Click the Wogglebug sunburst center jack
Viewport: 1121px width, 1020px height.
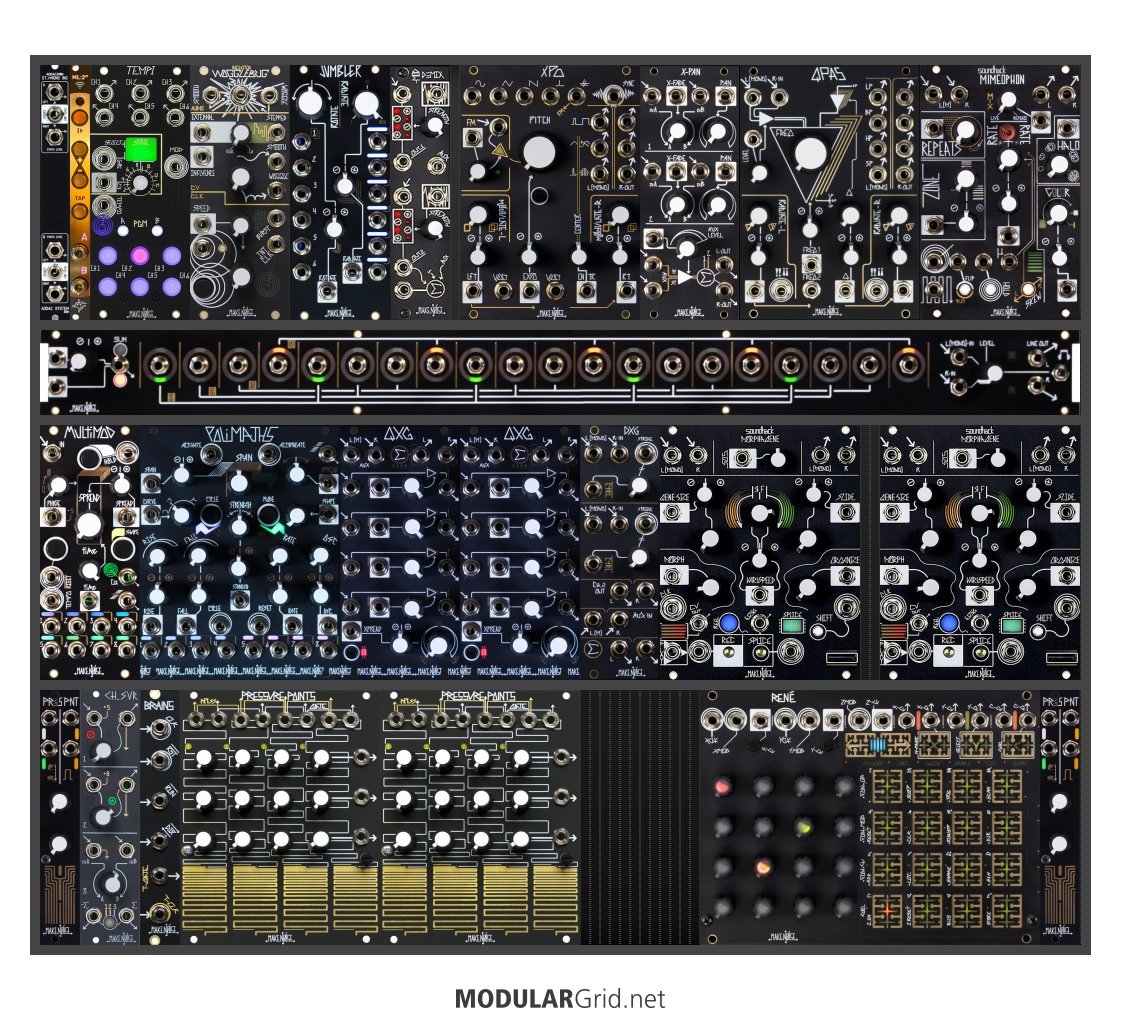click(240, 97)
